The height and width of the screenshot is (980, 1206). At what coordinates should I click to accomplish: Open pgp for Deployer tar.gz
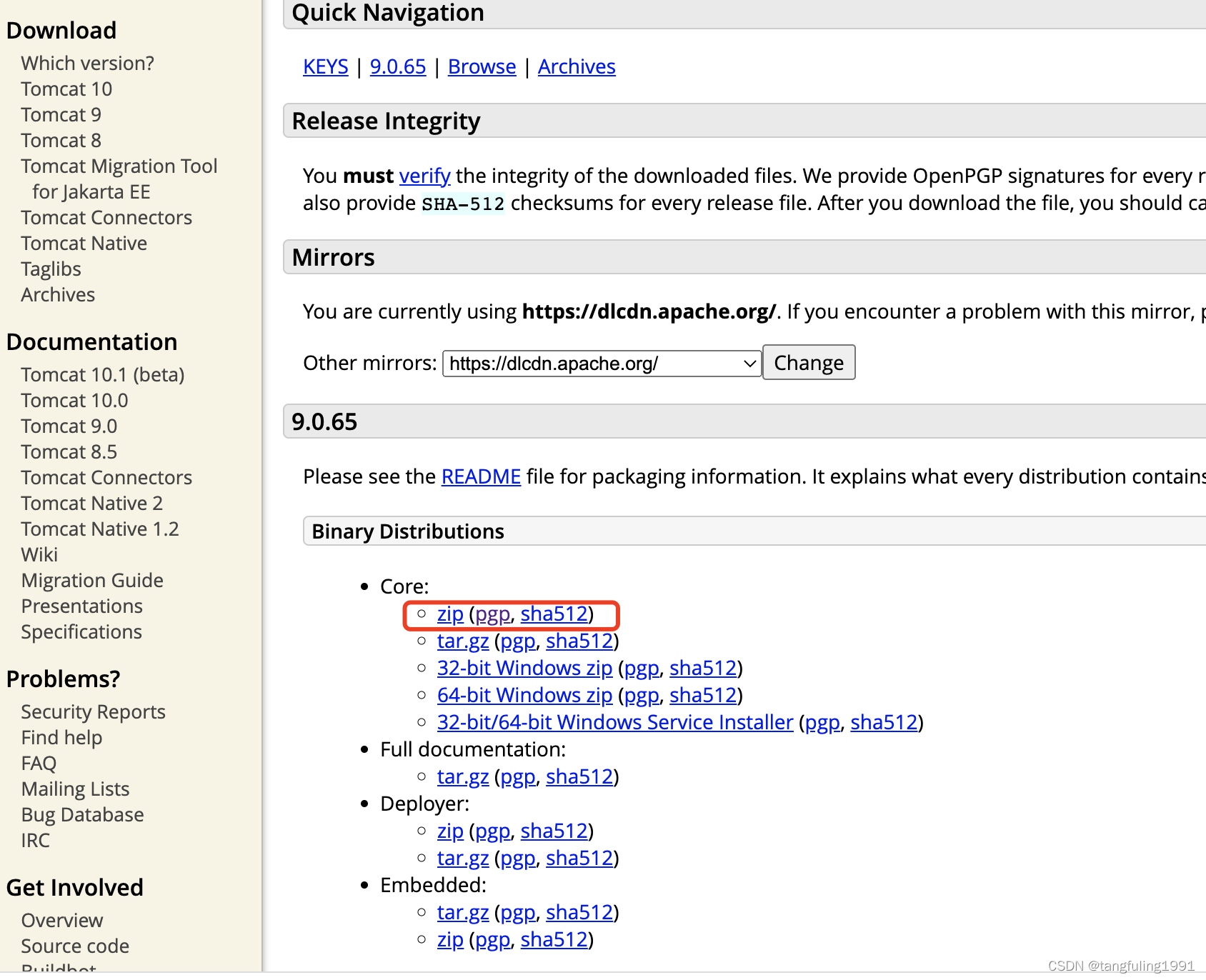[x=518, y=859]
